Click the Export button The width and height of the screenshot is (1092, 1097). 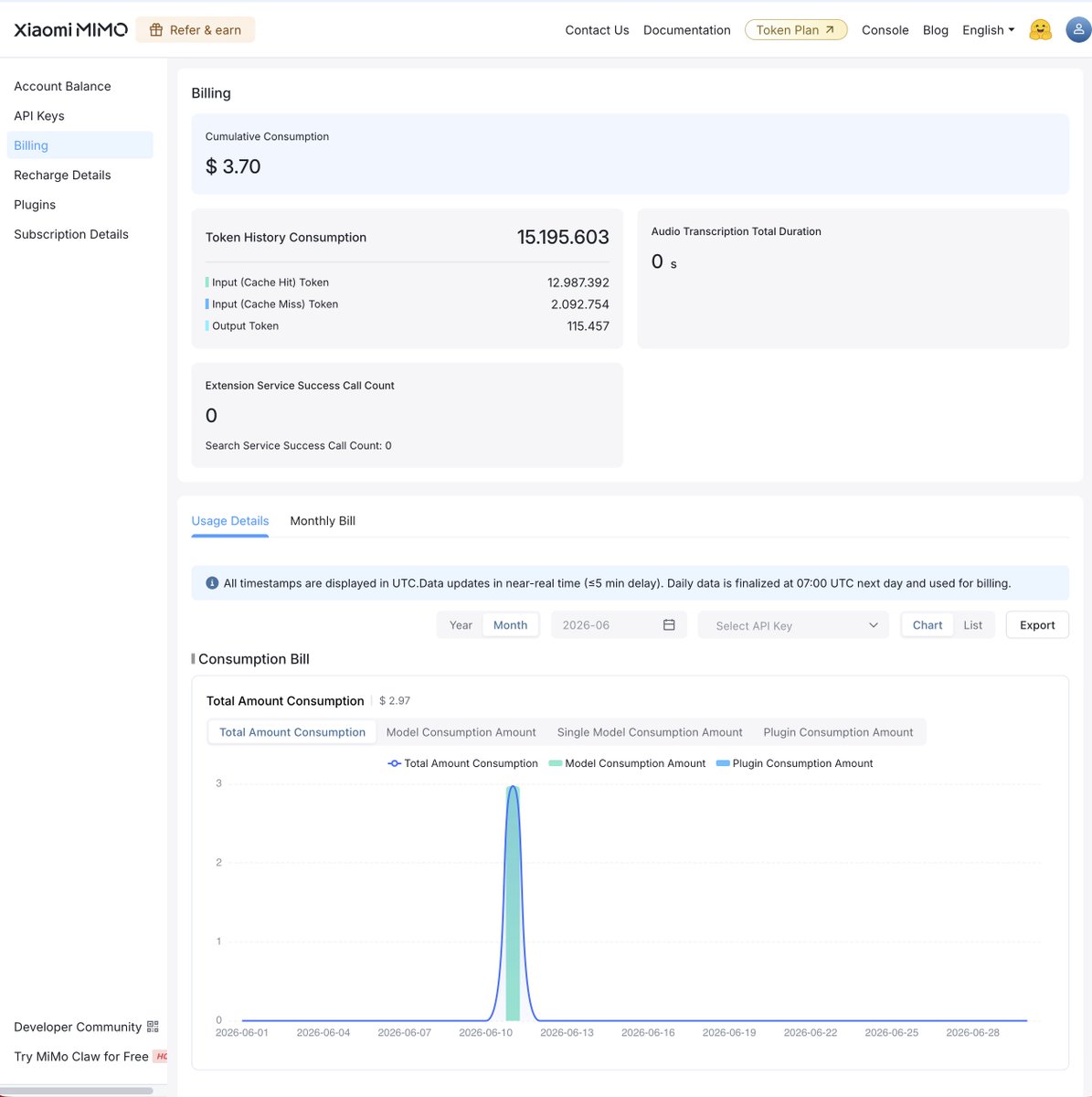point(1037,625)
